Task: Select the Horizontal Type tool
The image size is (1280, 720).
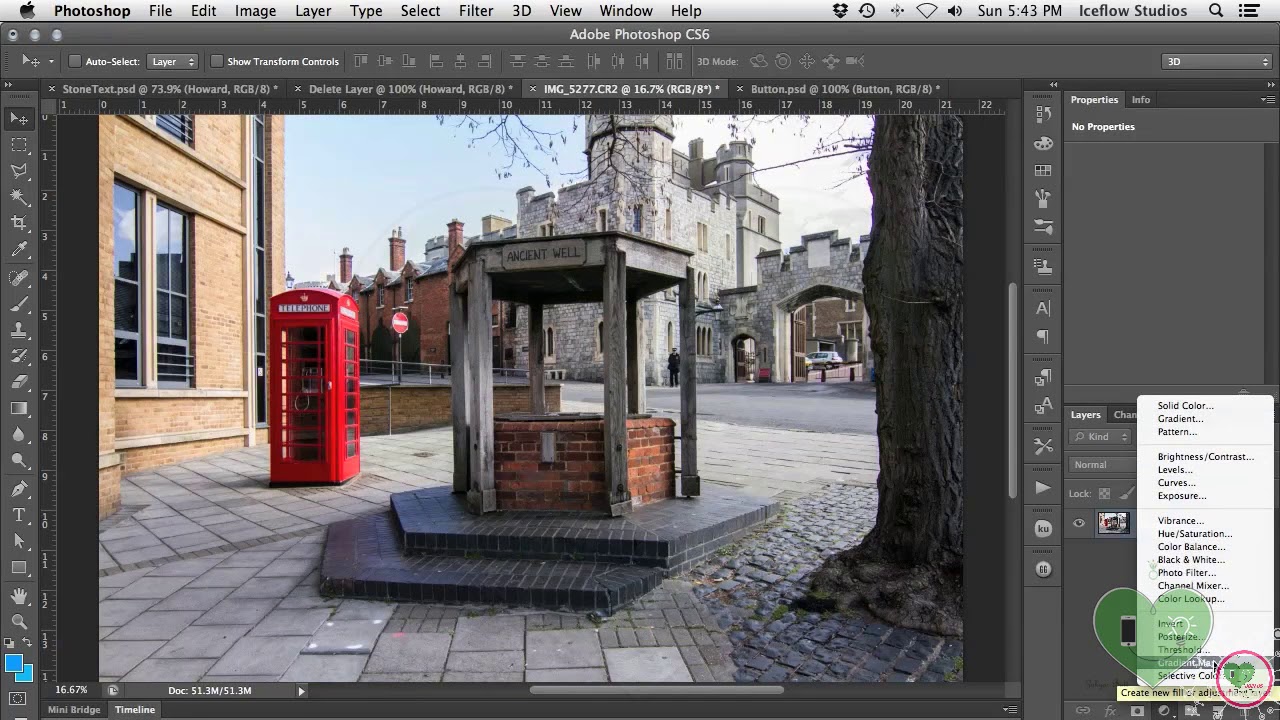Action: (x=19, y=515)
